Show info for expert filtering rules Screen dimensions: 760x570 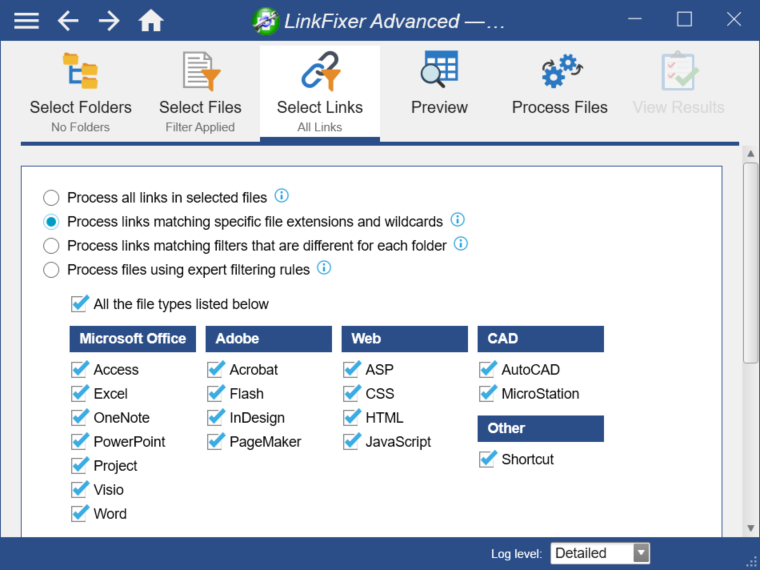click(324, 268)
